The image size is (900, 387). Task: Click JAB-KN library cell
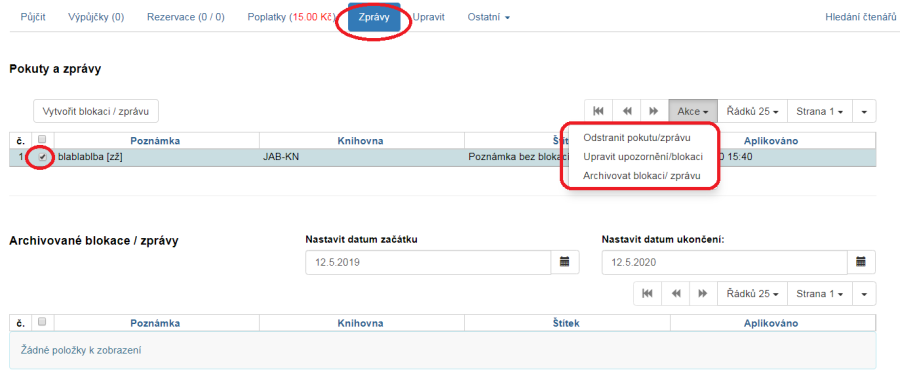(x=362, y=157)
